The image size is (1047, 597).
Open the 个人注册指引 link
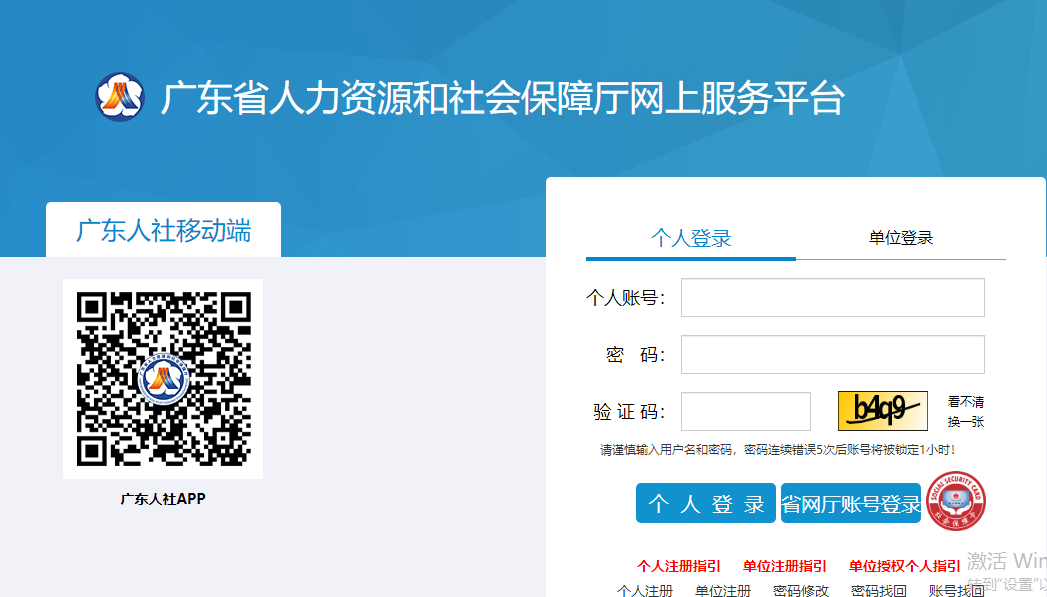point(678,566)
